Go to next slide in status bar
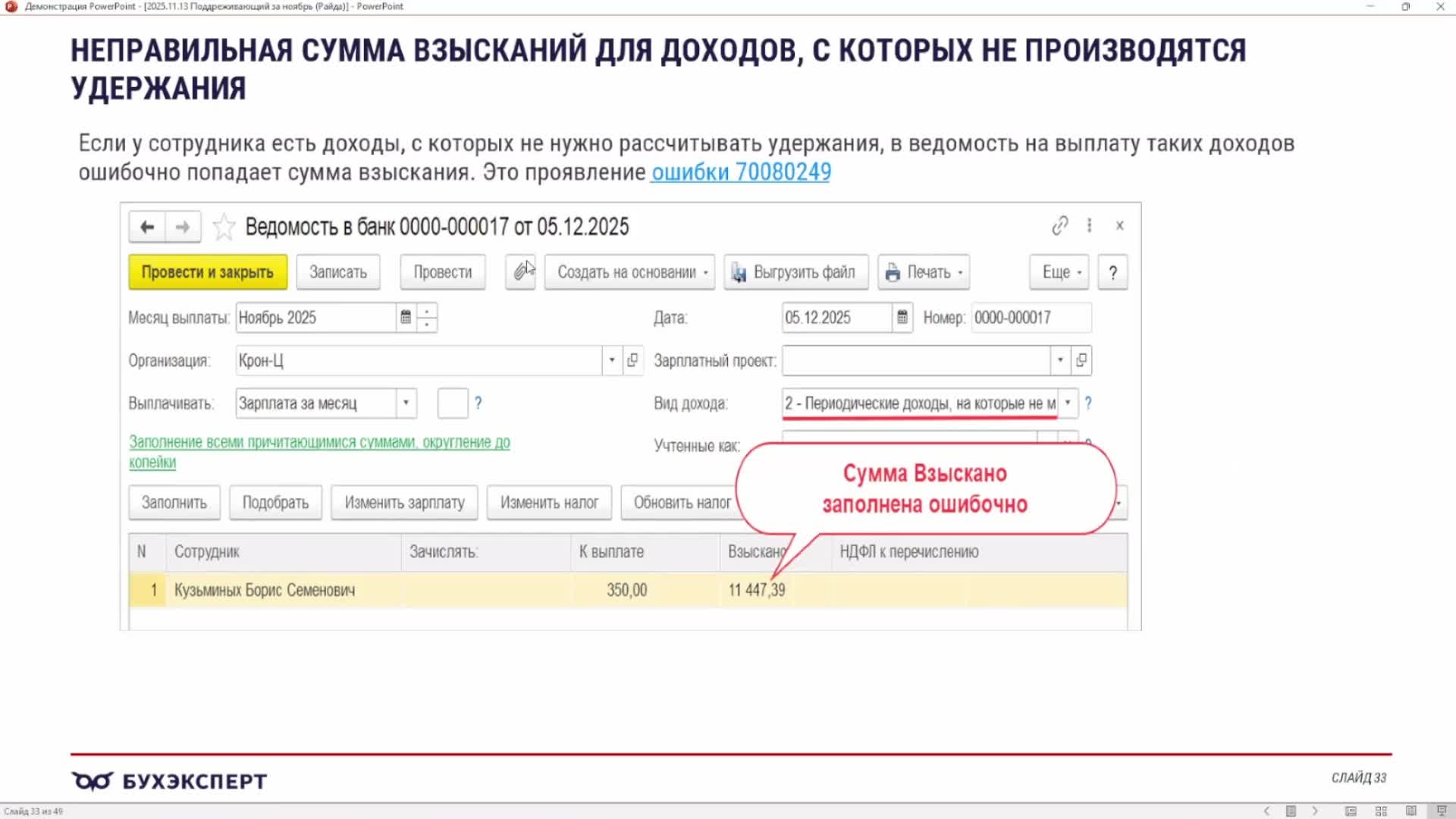Image resolution: width=1456 pixels, height=819 pixels. pos(1315,811)
